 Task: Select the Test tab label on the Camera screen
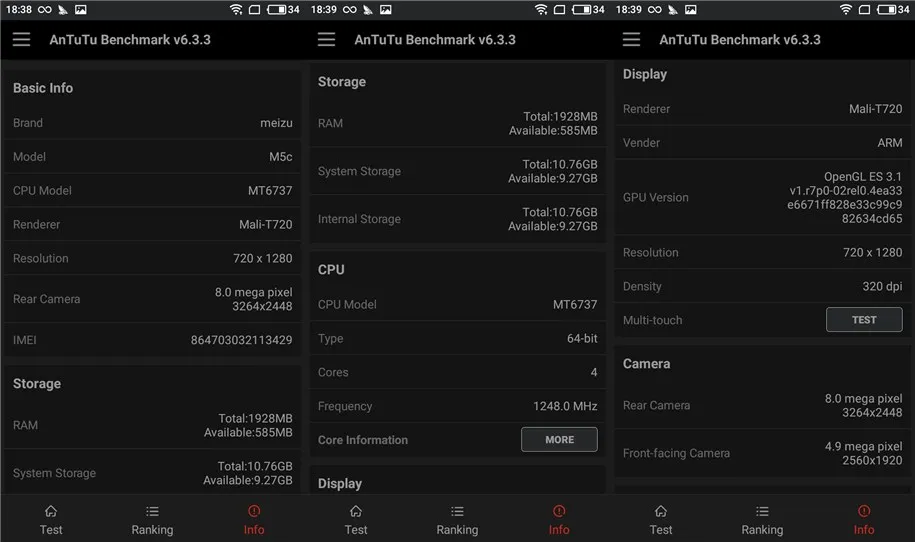(661, 530)
